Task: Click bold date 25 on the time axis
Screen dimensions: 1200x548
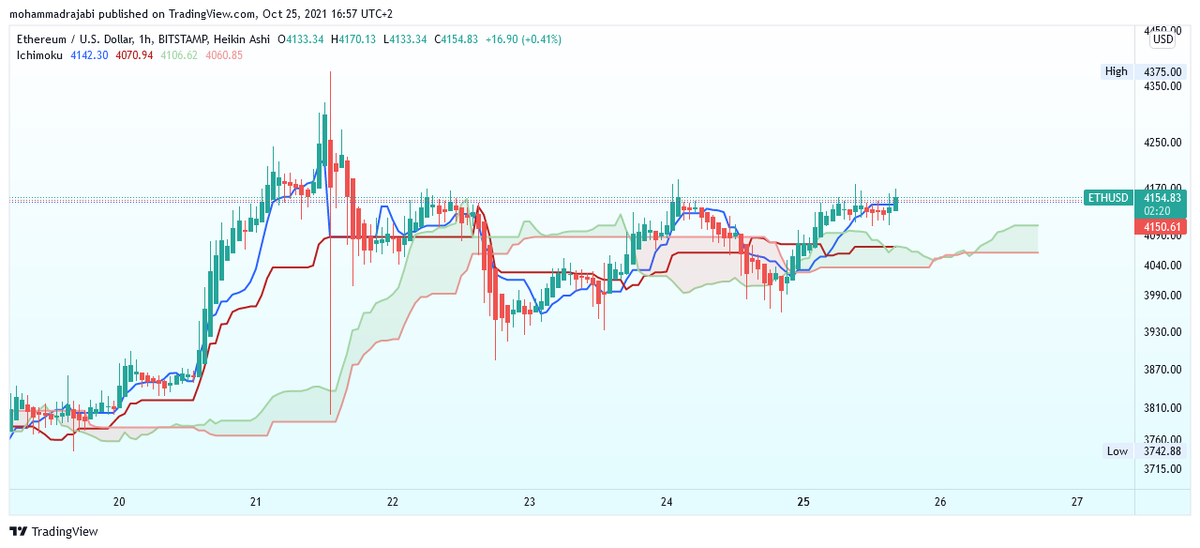Action: (803, 502)
